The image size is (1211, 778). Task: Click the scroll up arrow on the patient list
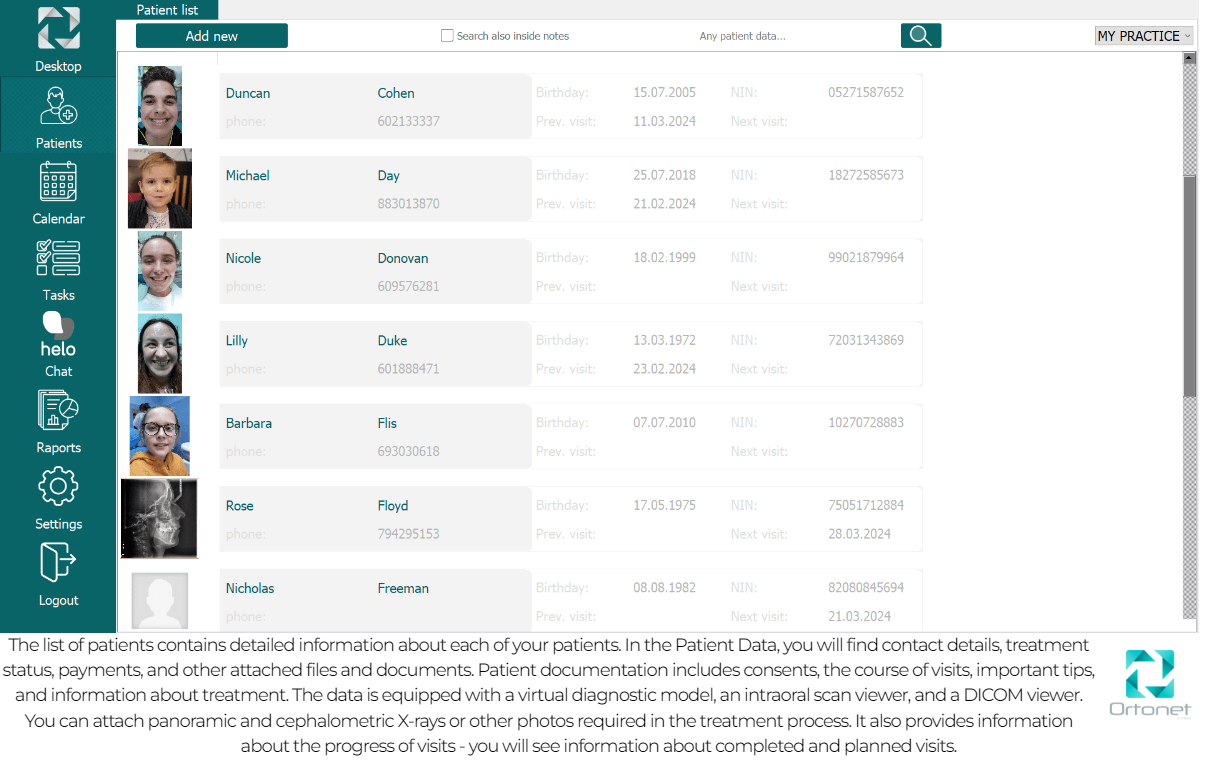click(x=1189, y=58)
